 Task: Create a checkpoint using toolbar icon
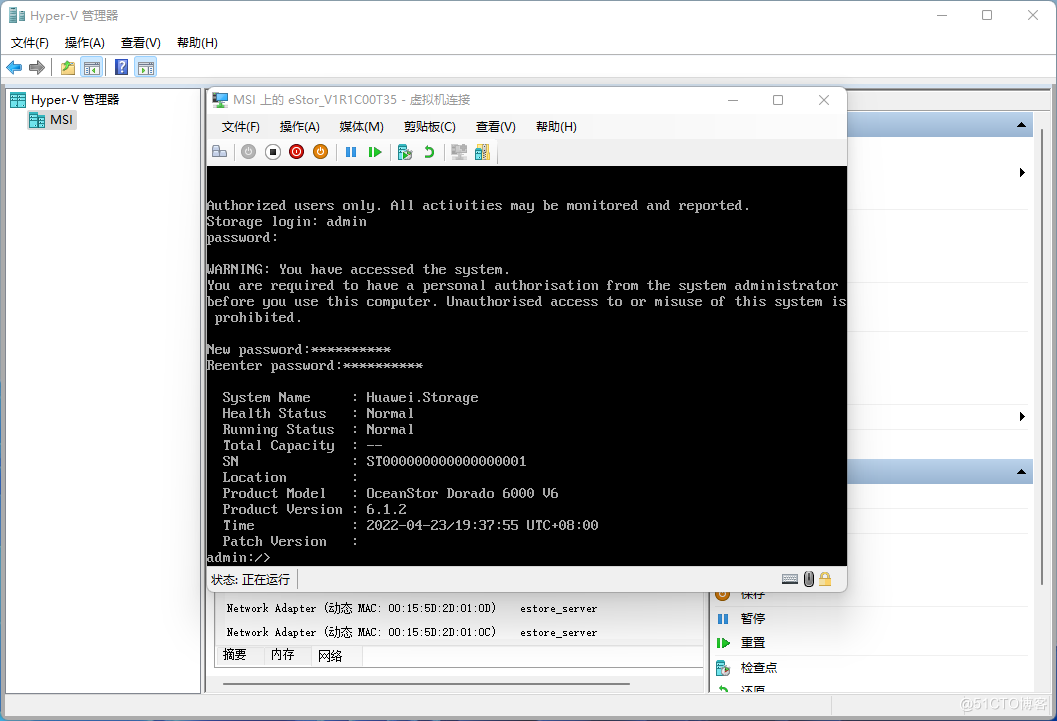(x=404, y=152)
